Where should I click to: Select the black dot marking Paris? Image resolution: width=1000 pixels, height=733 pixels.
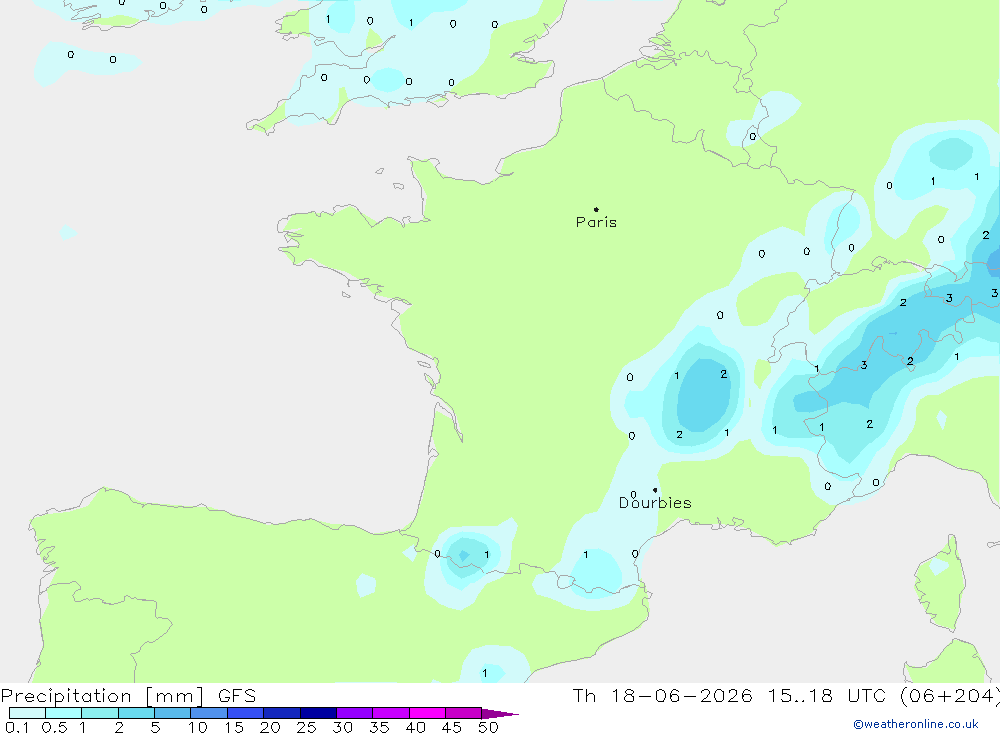click(x=596, y=209)
